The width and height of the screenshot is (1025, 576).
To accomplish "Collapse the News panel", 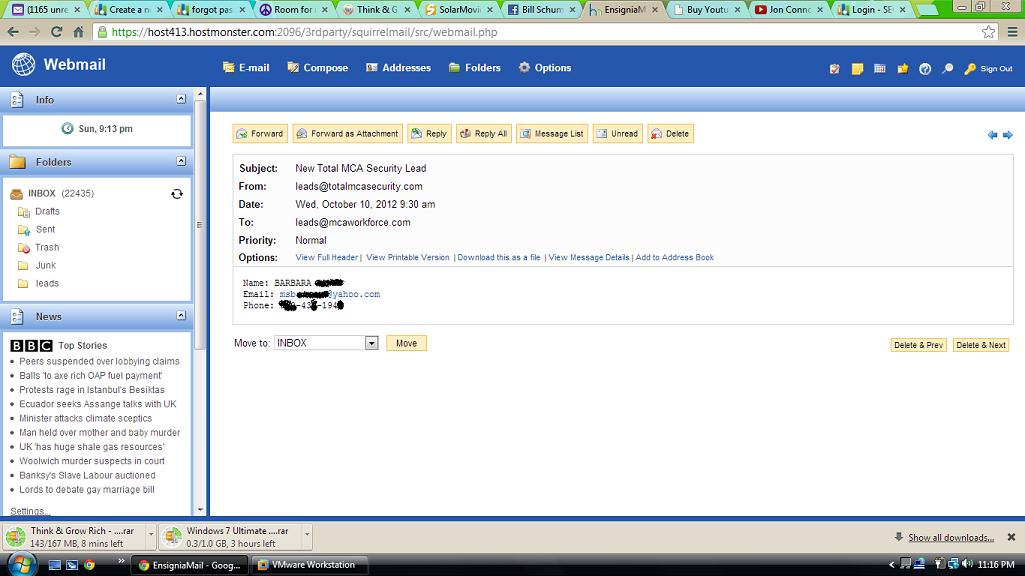I will pos(181,315).
